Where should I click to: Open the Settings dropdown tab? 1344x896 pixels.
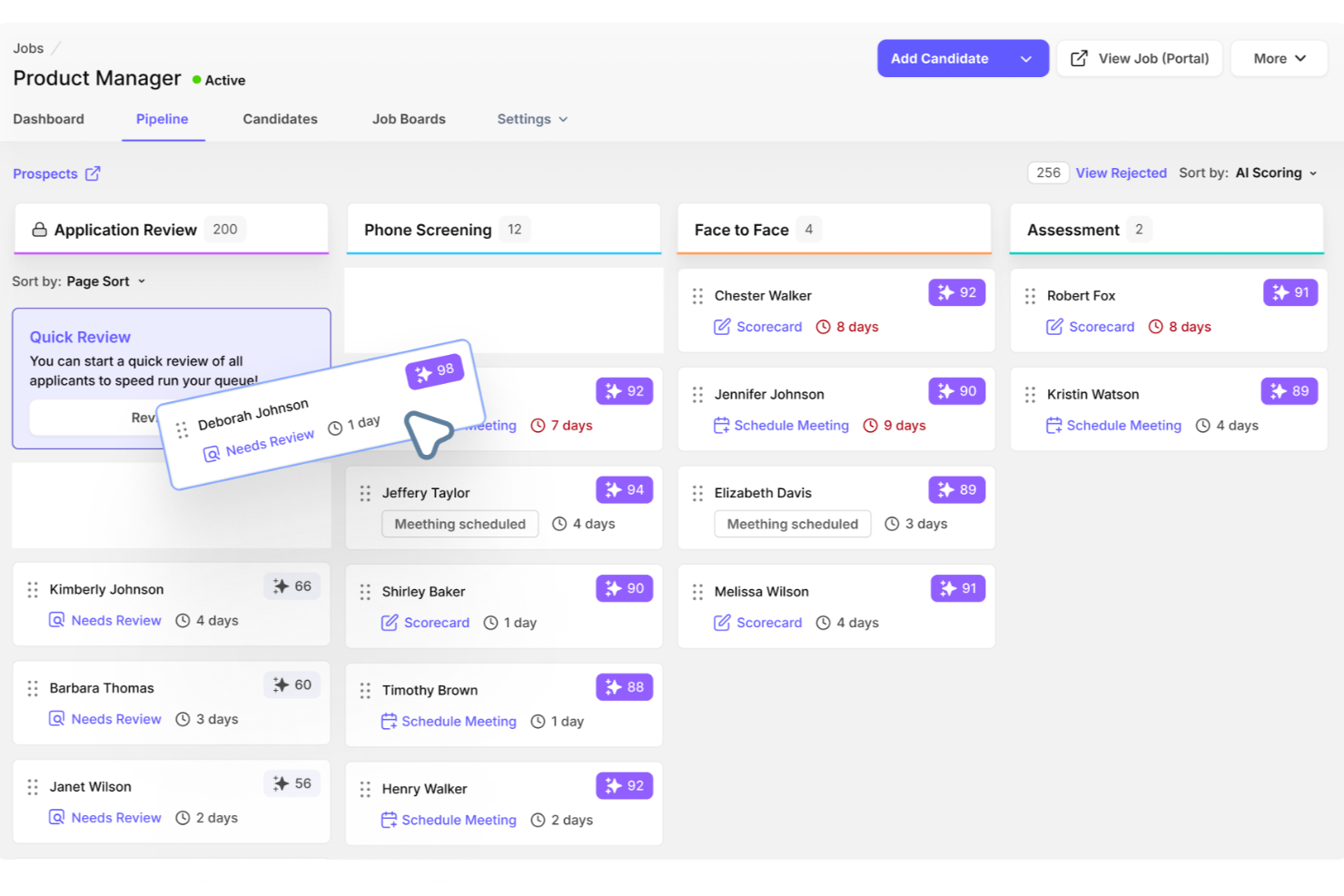[x=532, y=119]
